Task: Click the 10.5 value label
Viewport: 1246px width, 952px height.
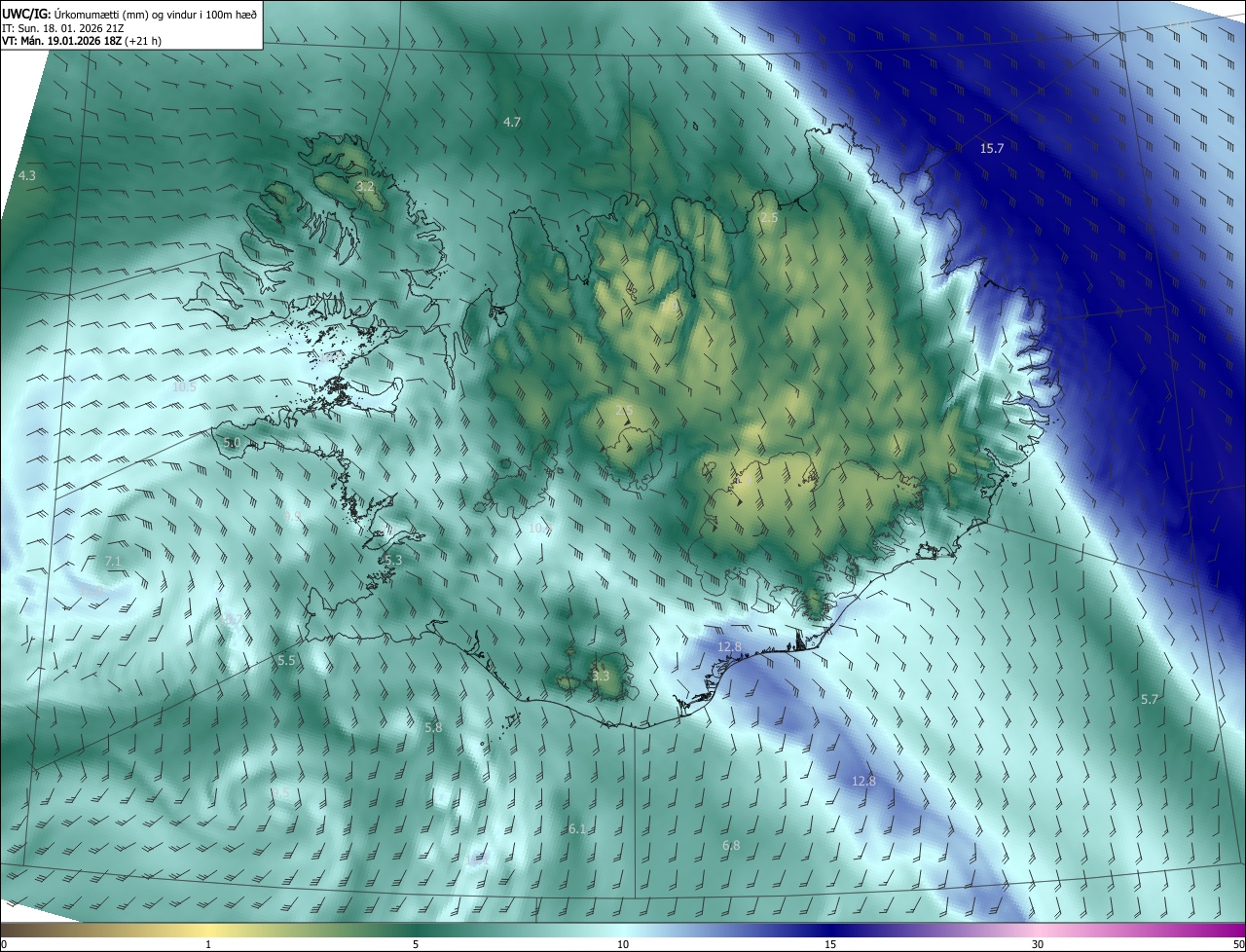Action: (184, 386)
